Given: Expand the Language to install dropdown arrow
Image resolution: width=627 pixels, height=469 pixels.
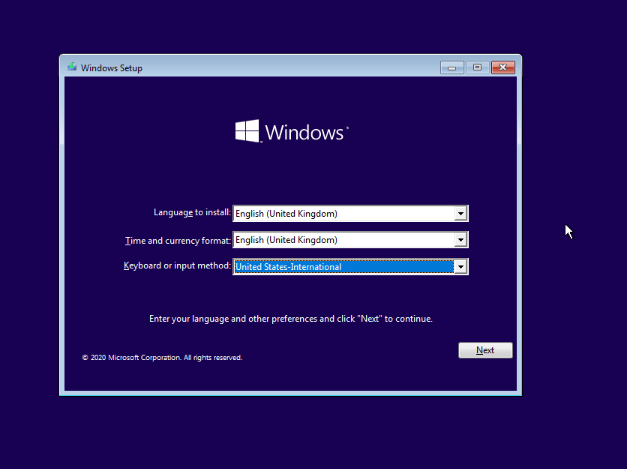Looking at the screenshot, I should (x=460, y=213).
